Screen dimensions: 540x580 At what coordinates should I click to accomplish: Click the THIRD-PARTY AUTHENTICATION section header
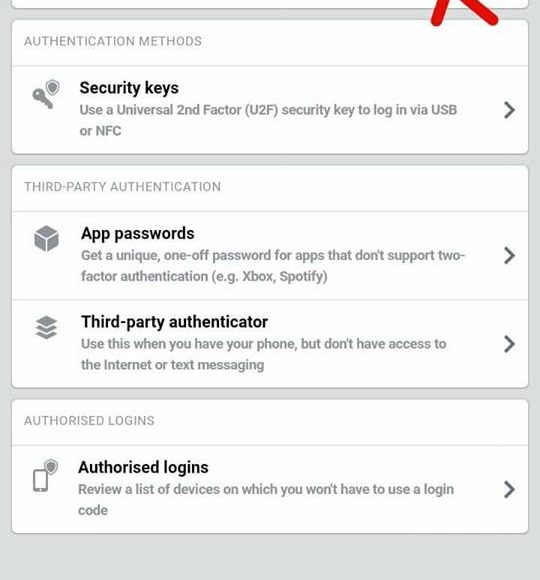(122, 187)
